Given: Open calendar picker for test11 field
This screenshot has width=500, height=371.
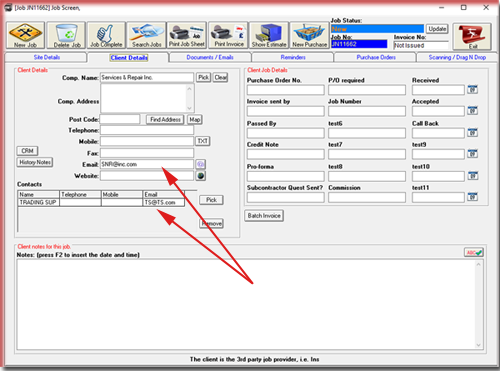Looking at the screenshot, I should (x=472, y=197).
